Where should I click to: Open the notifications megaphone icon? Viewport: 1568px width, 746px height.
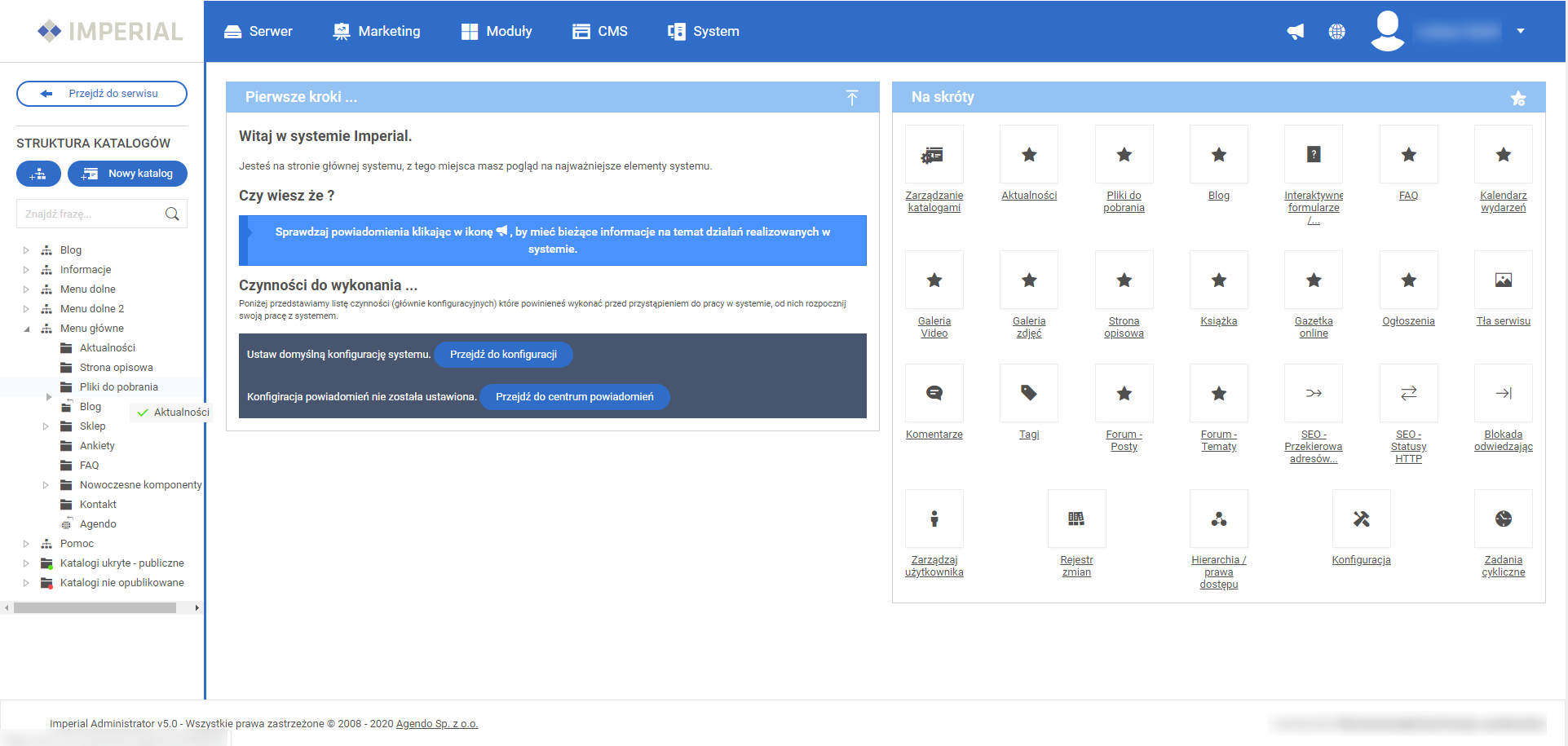[x=1295, y=32]
